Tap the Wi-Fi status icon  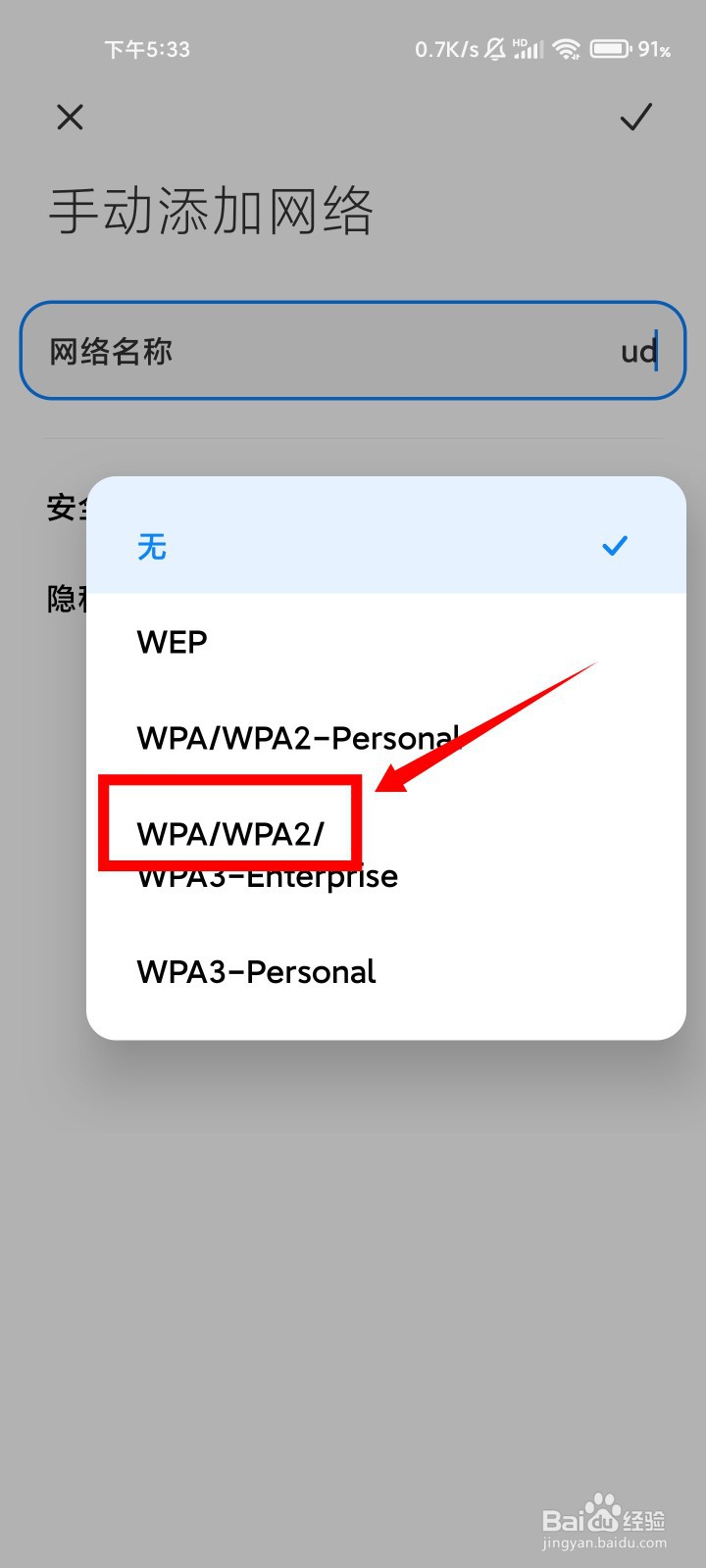[566, 49]
